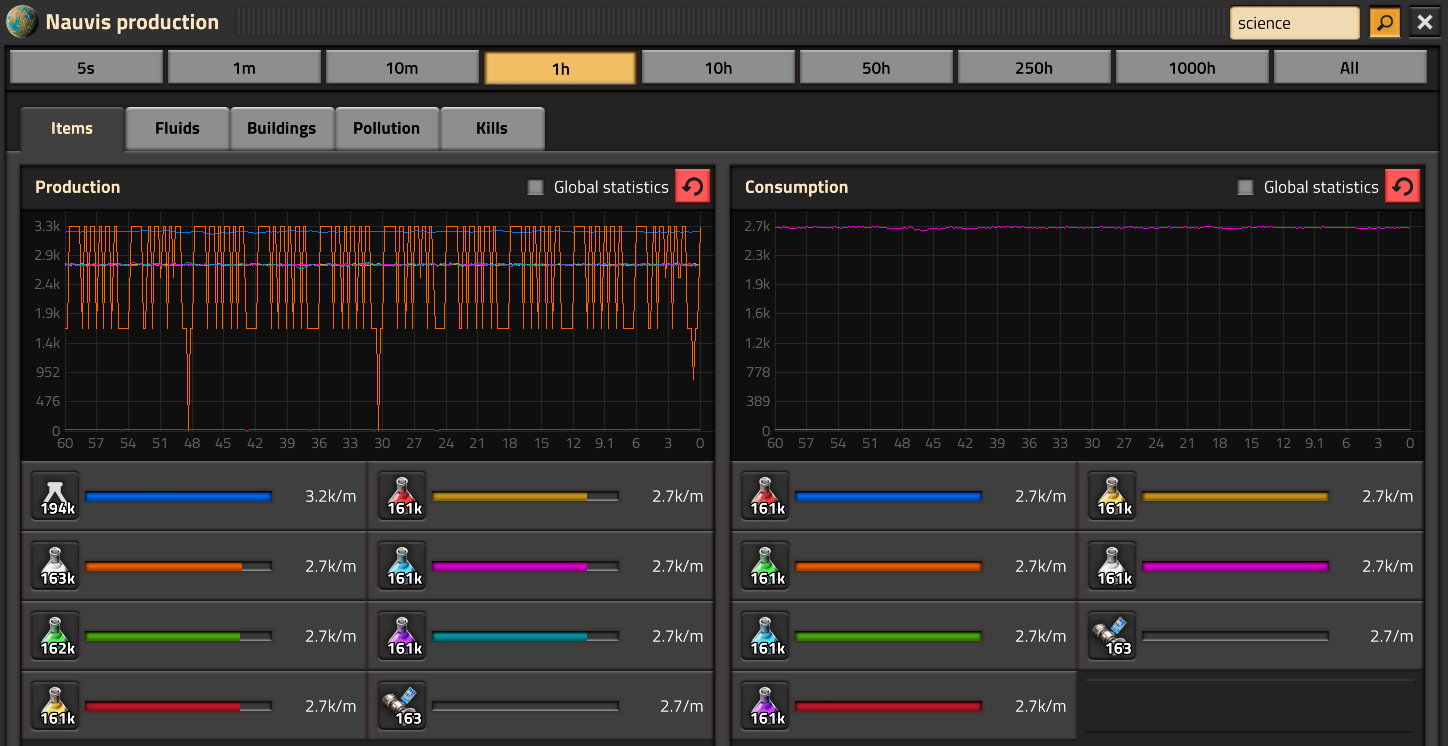Switch to the Fluids tab
Viewport: 1448px width, 746px height.
tap(177, 128)
